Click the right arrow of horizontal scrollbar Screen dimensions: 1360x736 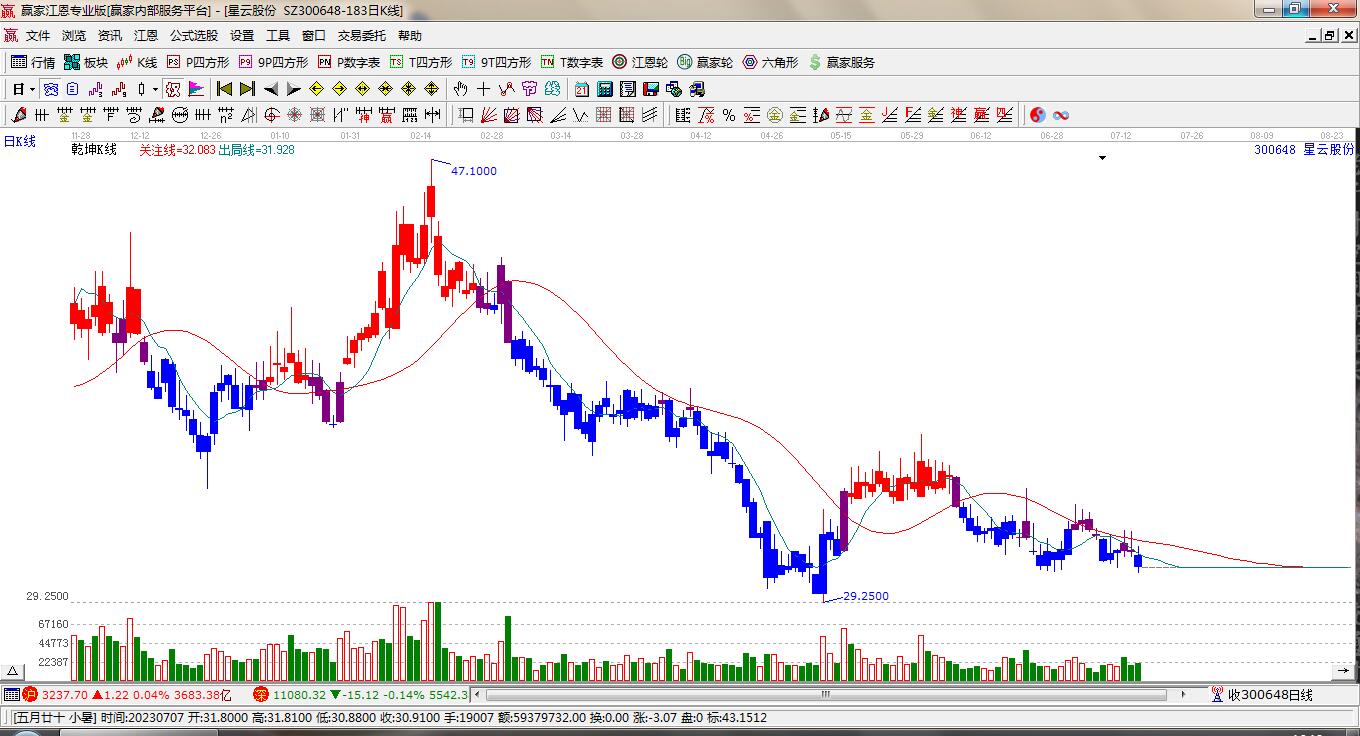[1183, 694]
